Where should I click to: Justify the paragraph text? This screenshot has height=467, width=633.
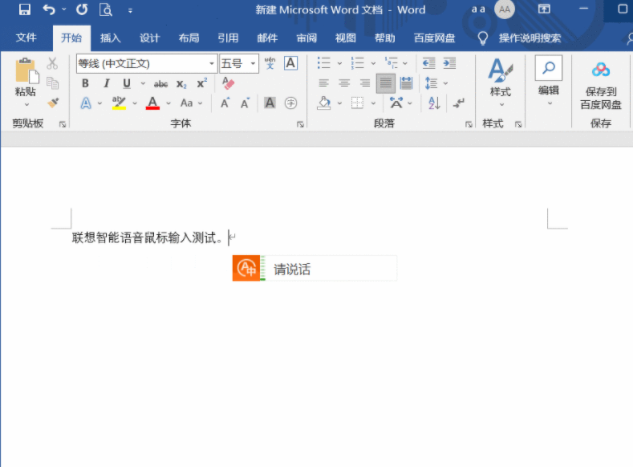[386, 83]
